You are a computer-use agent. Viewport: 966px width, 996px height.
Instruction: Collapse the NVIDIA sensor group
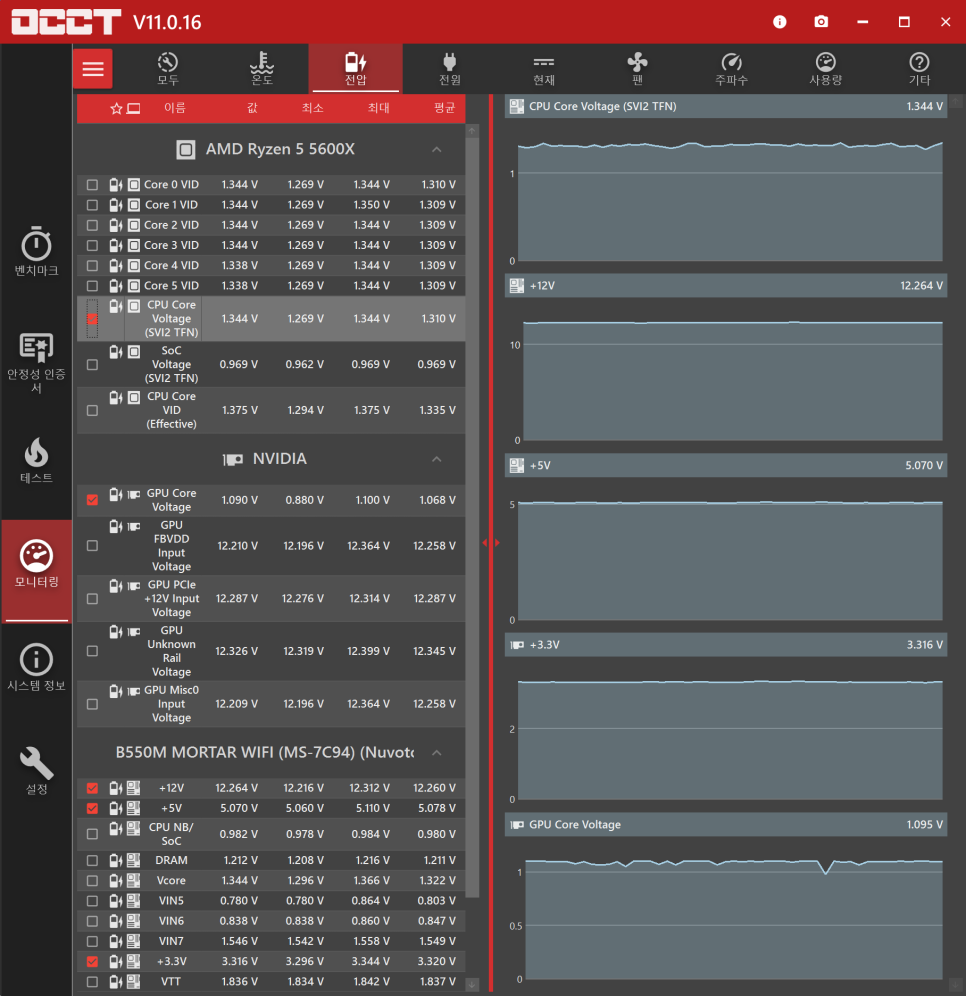(x=436, y=459)
